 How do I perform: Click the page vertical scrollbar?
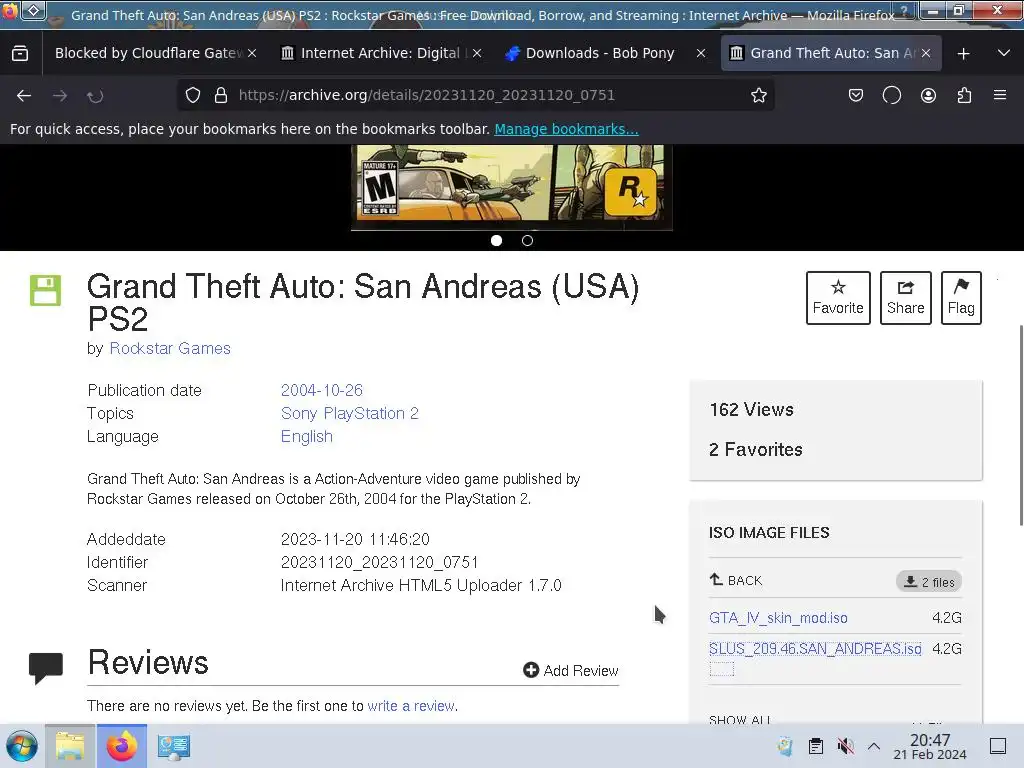click(1020, 424)
